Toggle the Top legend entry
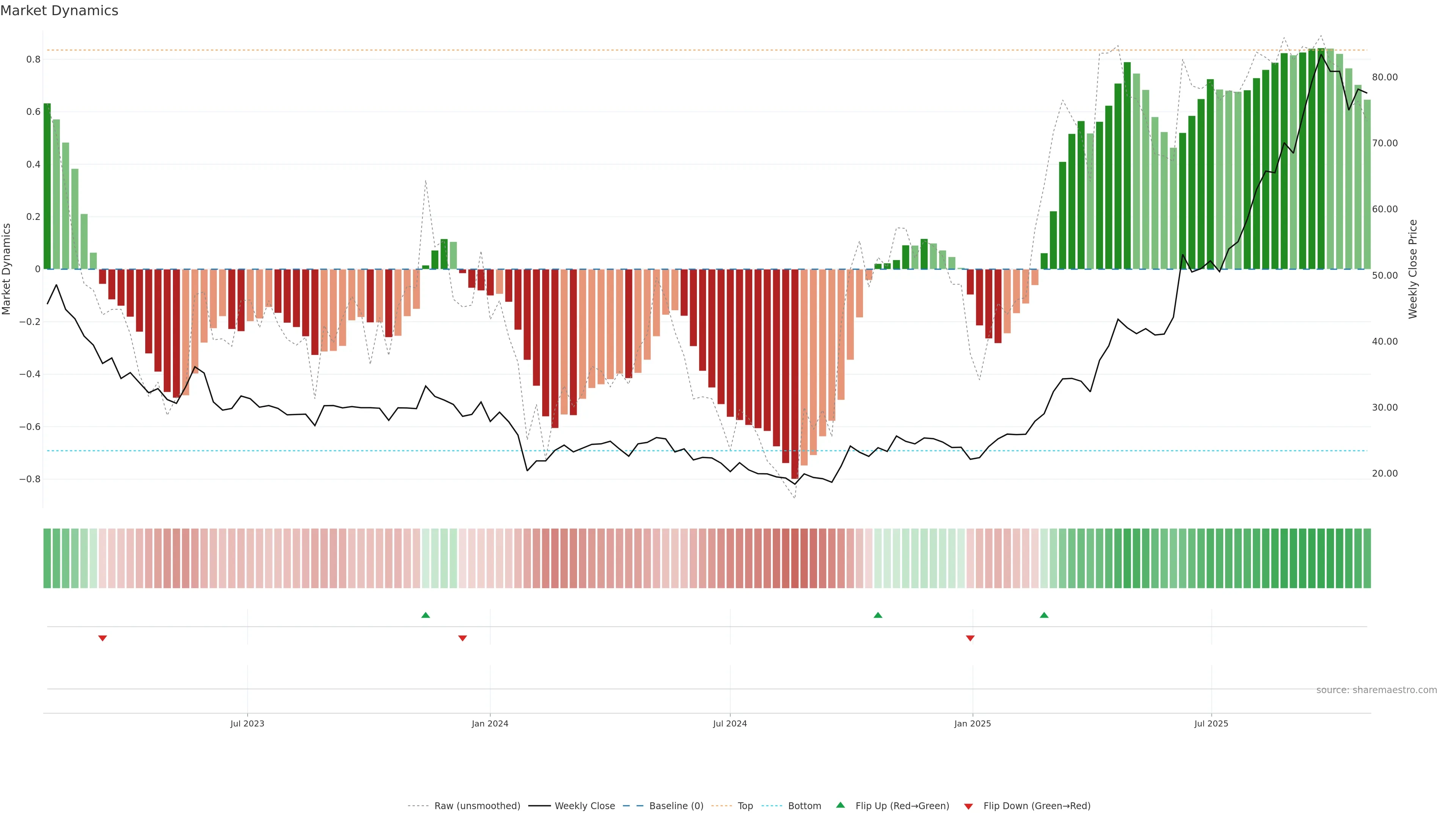Screen dimensions: 1456x819 coord(745,806)
